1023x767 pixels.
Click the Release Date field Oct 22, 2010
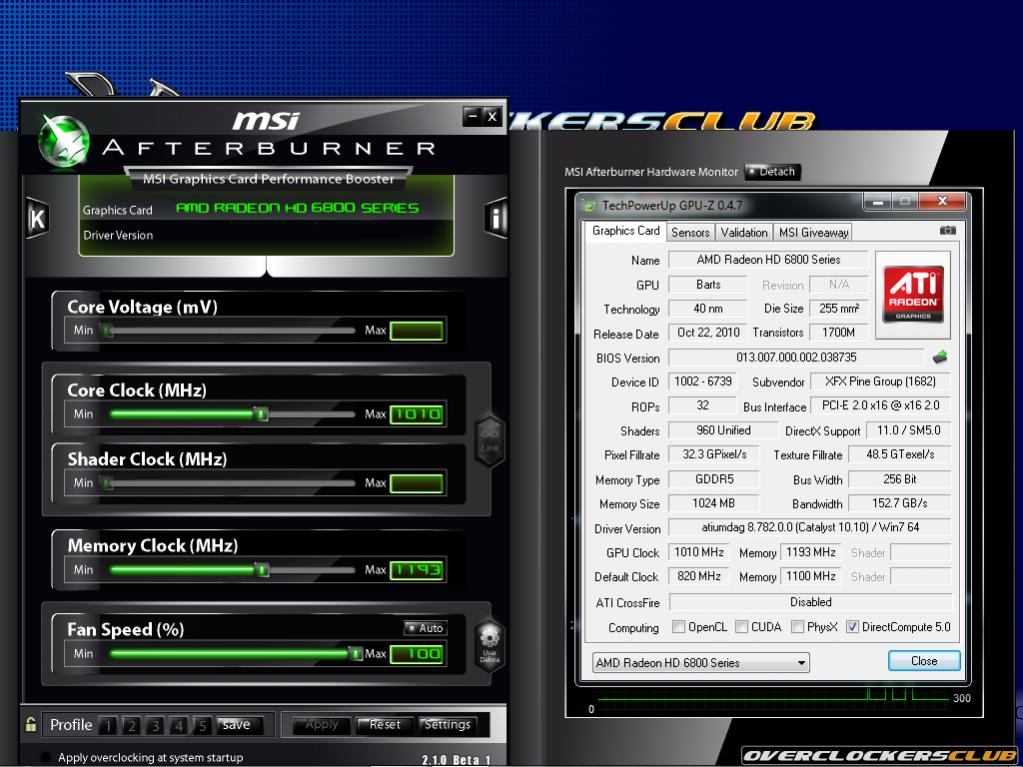[x=708, y=333]
